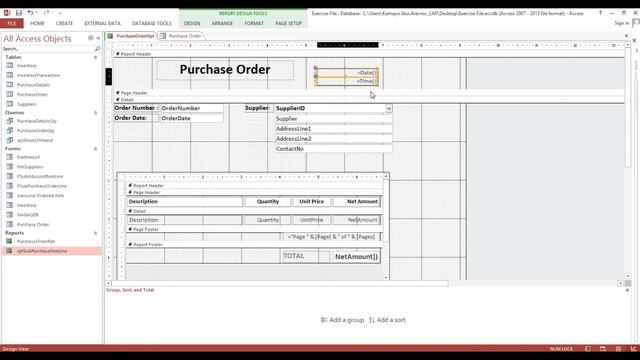Click the Save icon in quick access toolbar

coord(19,13)
